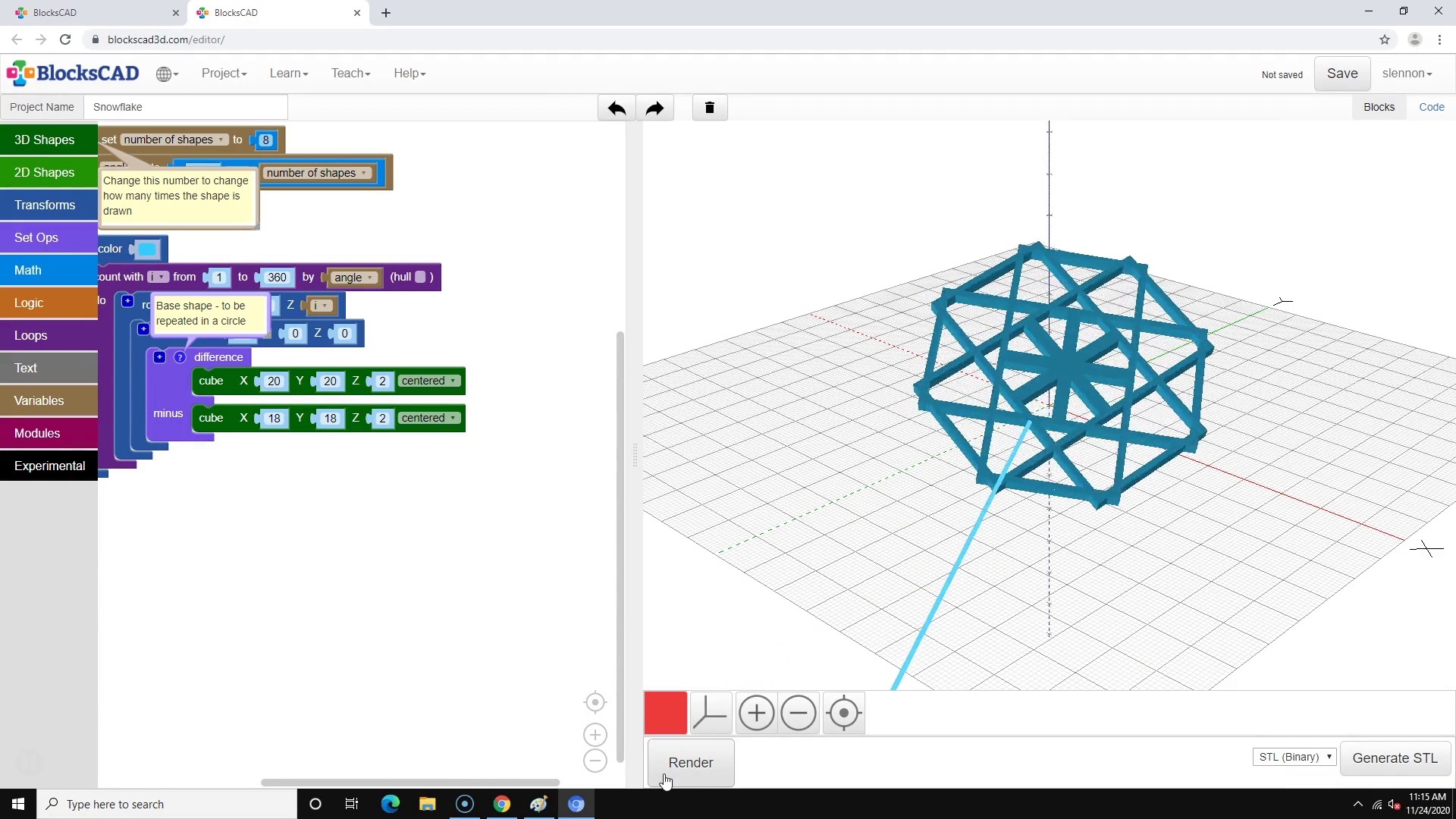Click the Generate STL button

(1395, 758)
